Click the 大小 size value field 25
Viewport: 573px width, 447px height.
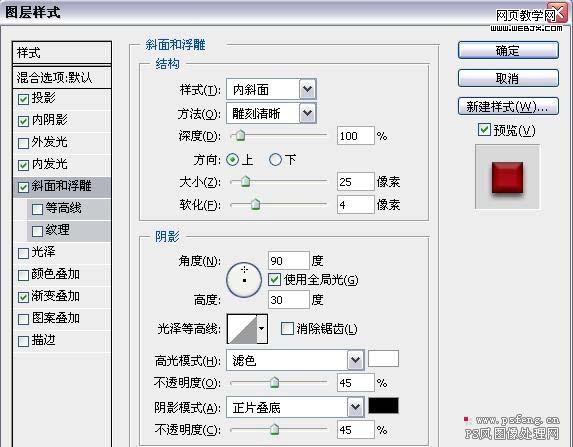[x=356, y=182]
